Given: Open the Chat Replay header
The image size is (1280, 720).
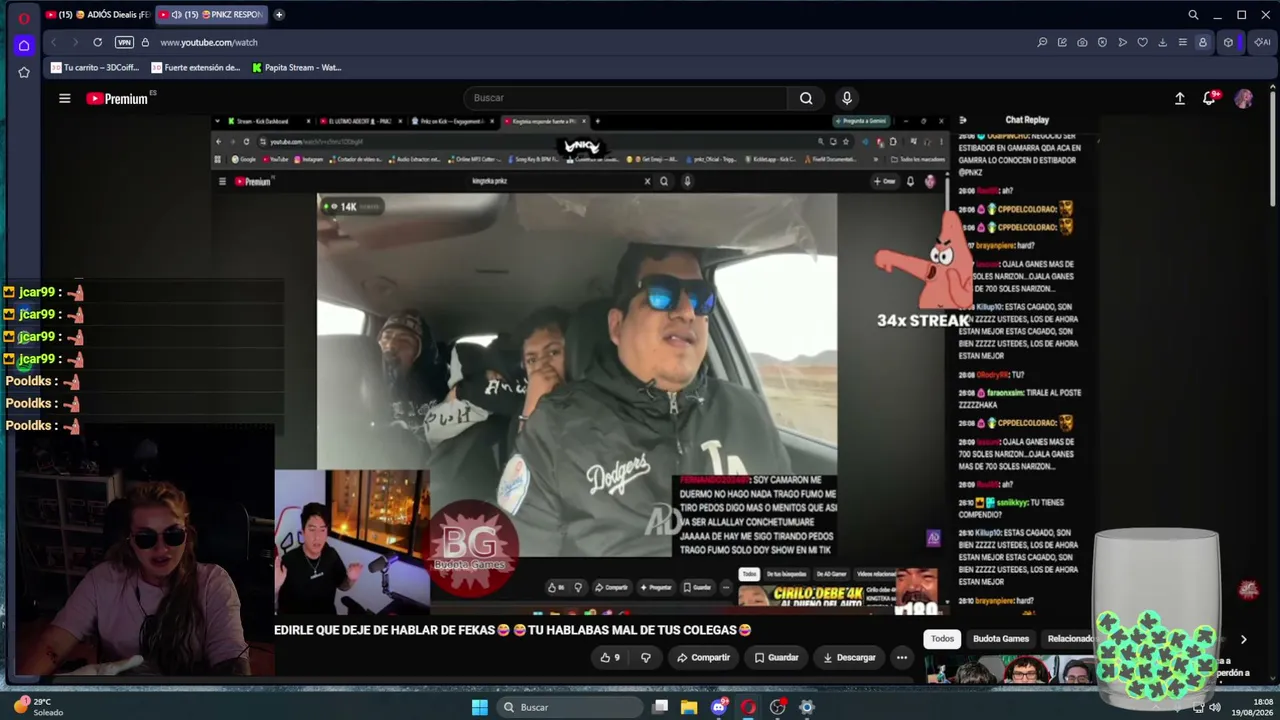Looking at the screenshot, I should (1027, 120).
